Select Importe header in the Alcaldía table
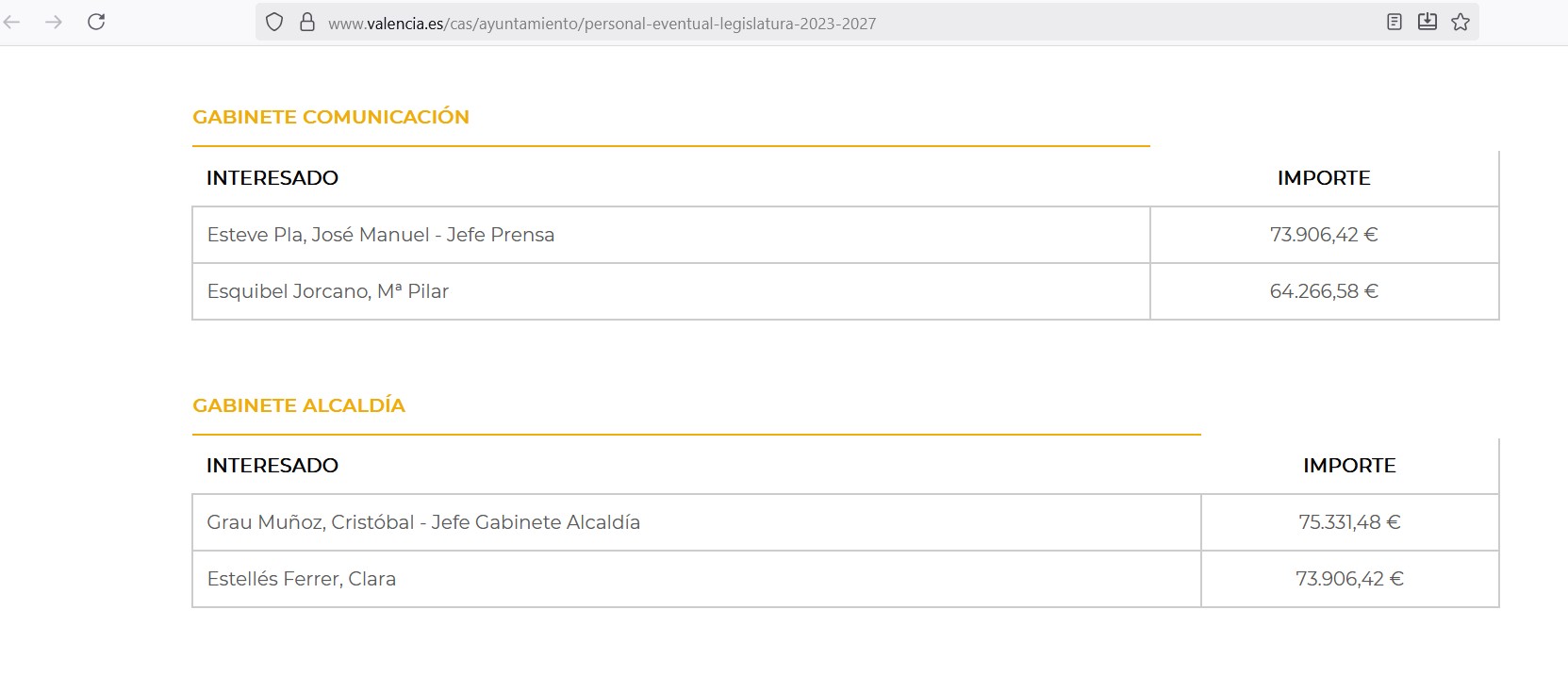Screen dimensions: 1568x676 (x=1349, y=466)
